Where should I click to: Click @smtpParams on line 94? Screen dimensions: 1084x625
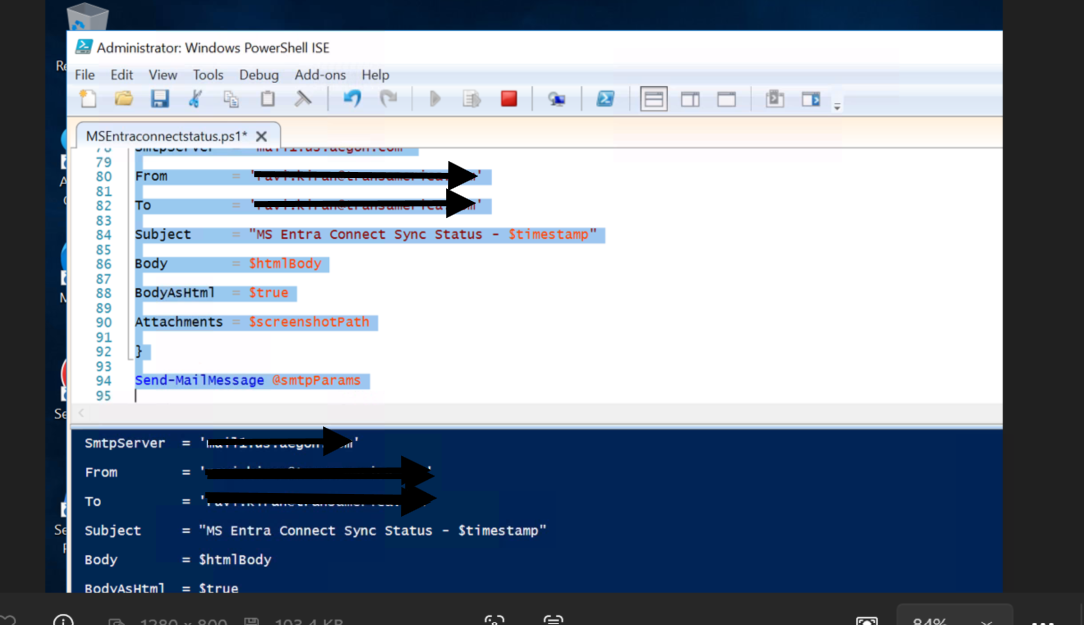coord(316,380)
